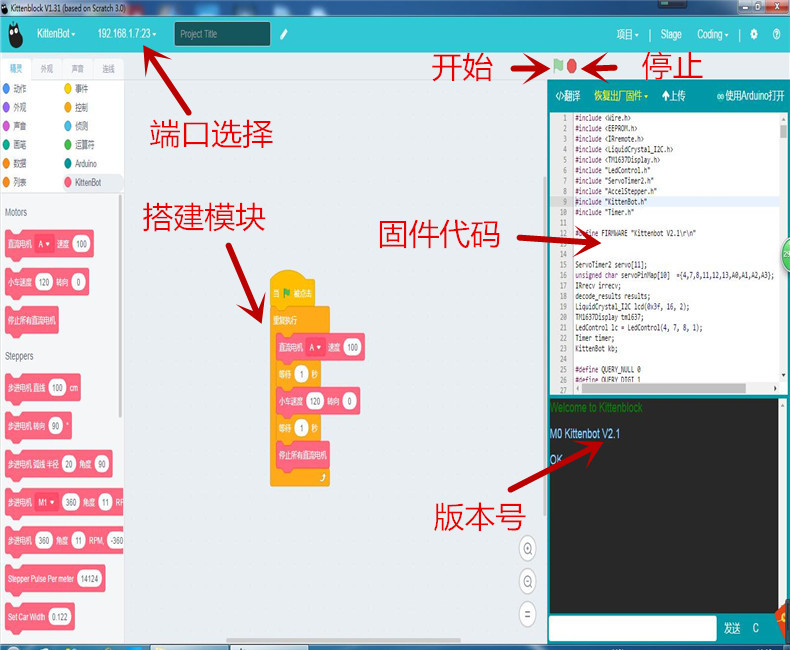Click the green flag start icon
Viewport: 790px width, 650px height.
tap(558, 66)
